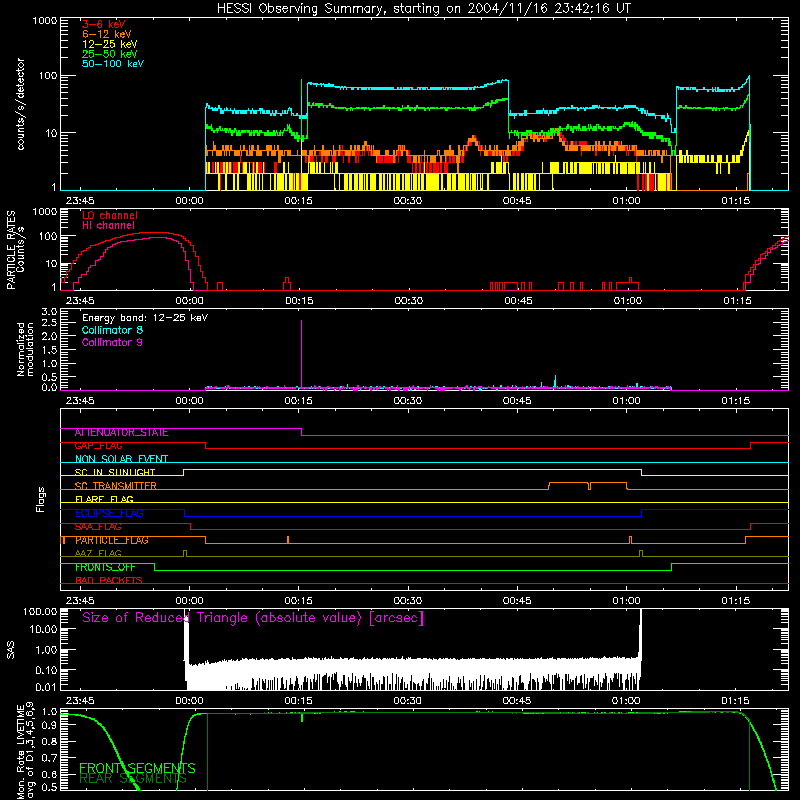800x800 pixels.
Task: Click the BAD_PACKETS flag label
Action: point(108,581)
